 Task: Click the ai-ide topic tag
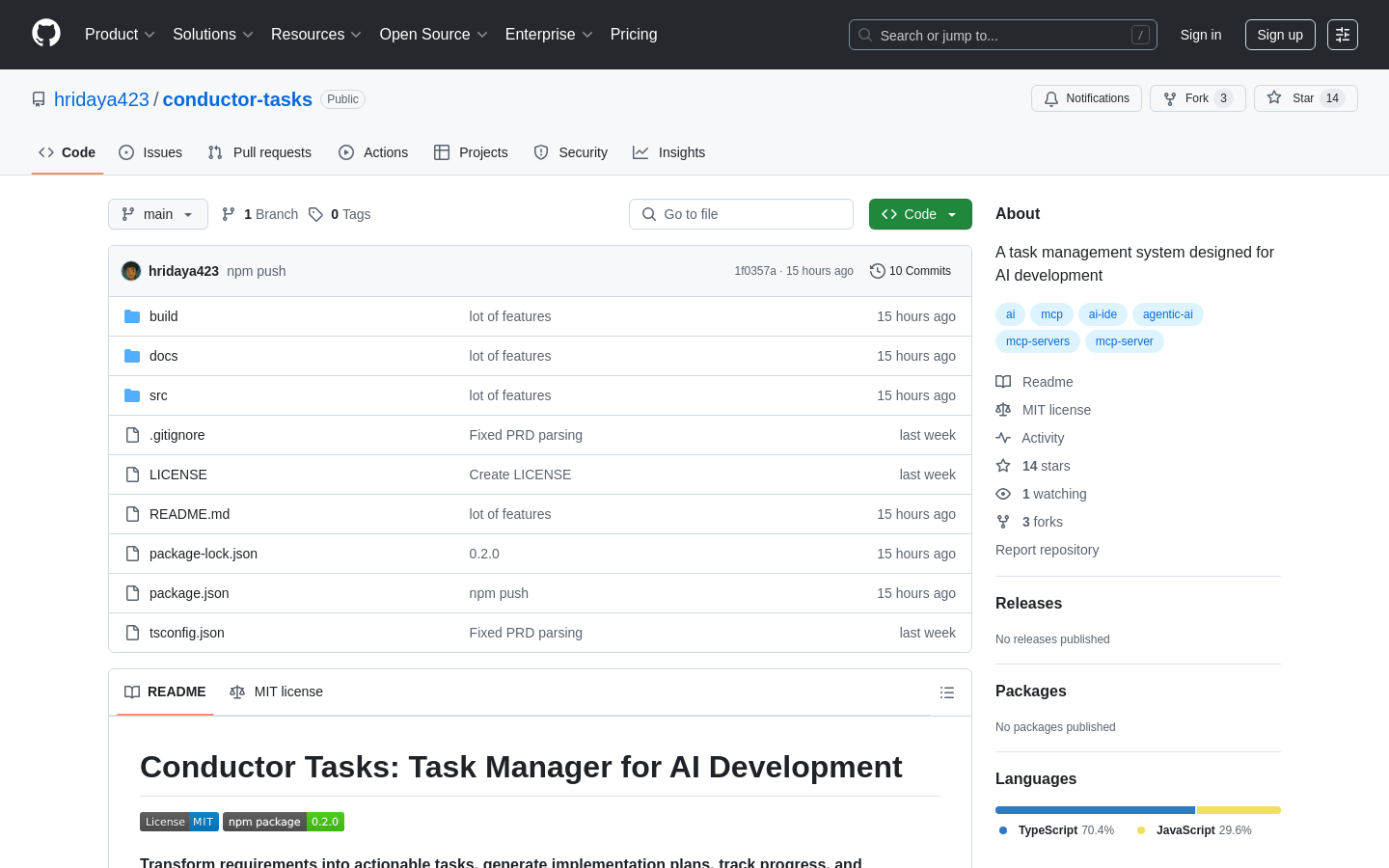tap(1103, 314)
